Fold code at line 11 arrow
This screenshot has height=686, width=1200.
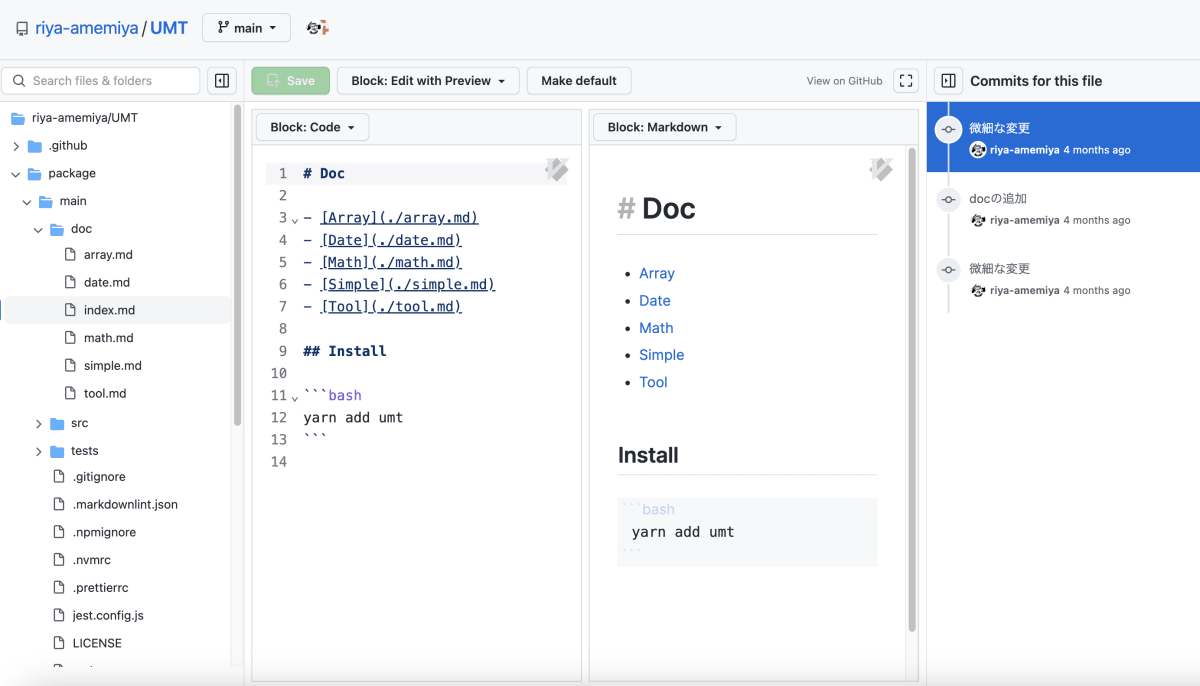tap(294, 397)
